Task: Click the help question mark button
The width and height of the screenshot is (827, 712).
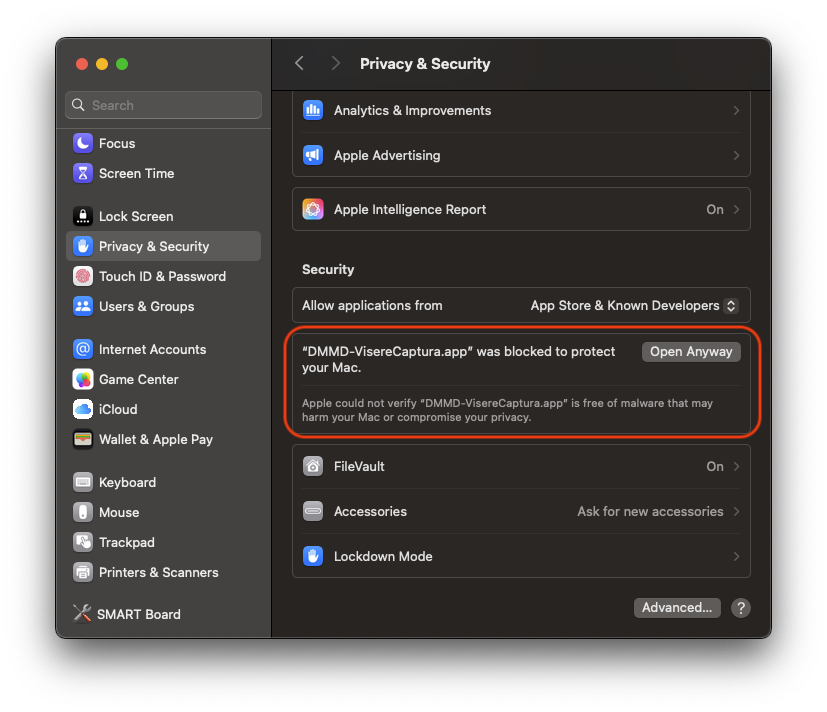Action: 741,608
